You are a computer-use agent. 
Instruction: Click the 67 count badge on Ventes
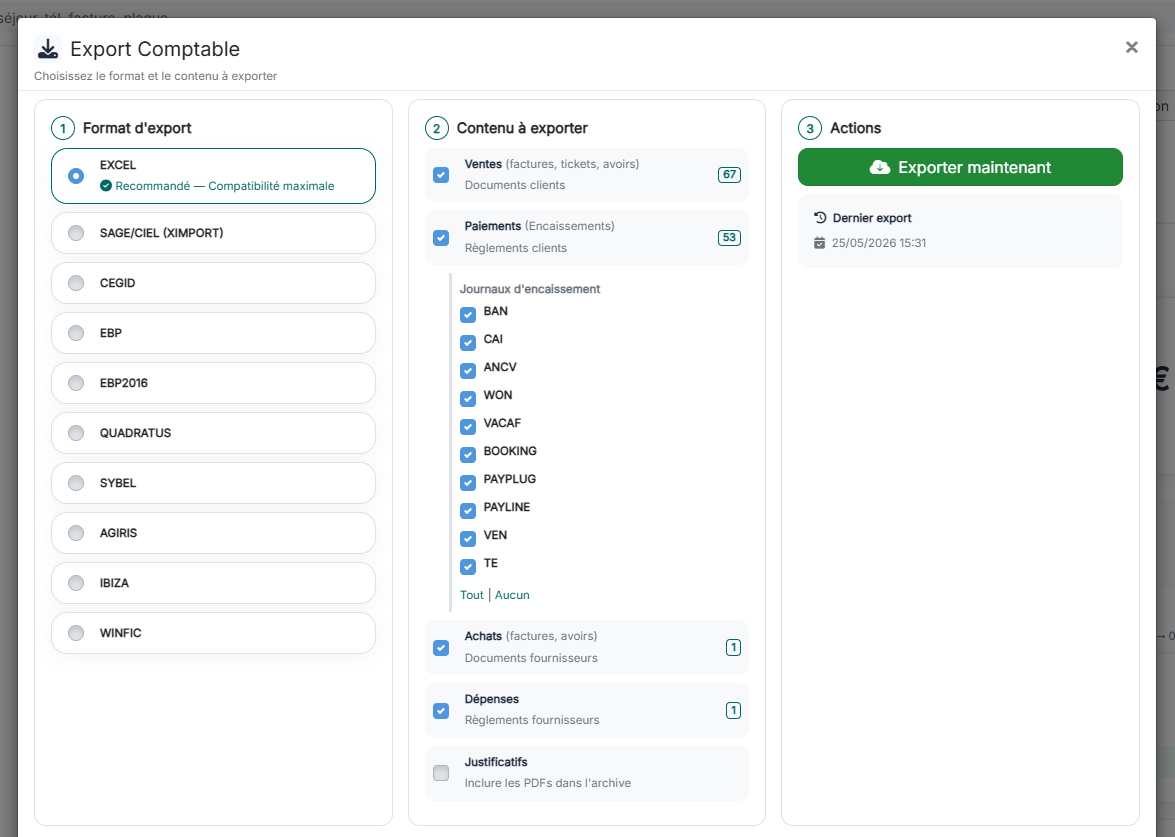coord(729,175)
